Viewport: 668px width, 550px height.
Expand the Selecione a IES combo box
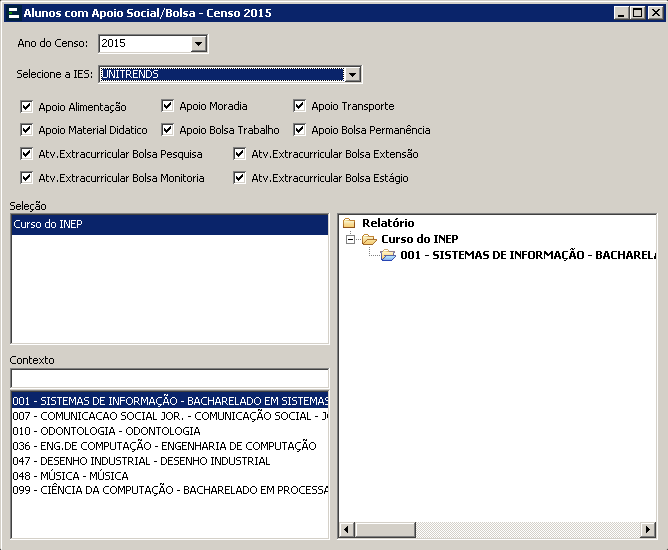click(352, 74)
